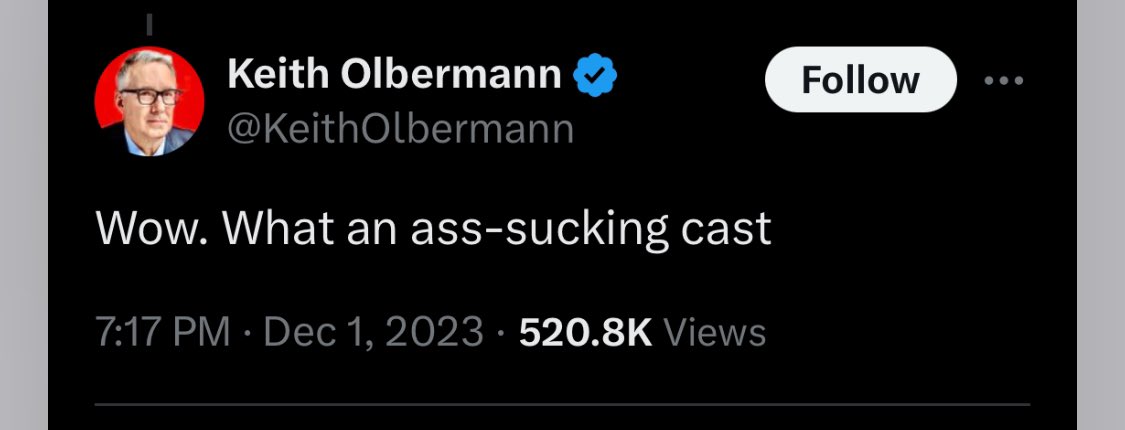Open the circular profile picture avatar

click(149, 101)
